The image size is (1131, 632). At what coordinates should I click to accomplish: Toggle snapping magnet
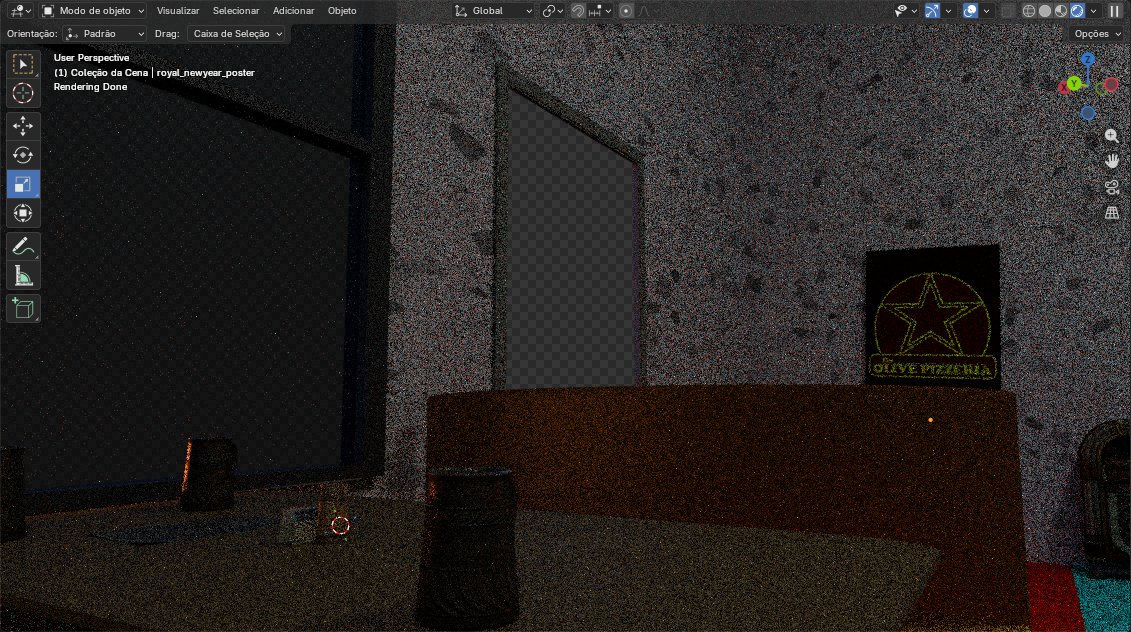(x=578, y=11)
